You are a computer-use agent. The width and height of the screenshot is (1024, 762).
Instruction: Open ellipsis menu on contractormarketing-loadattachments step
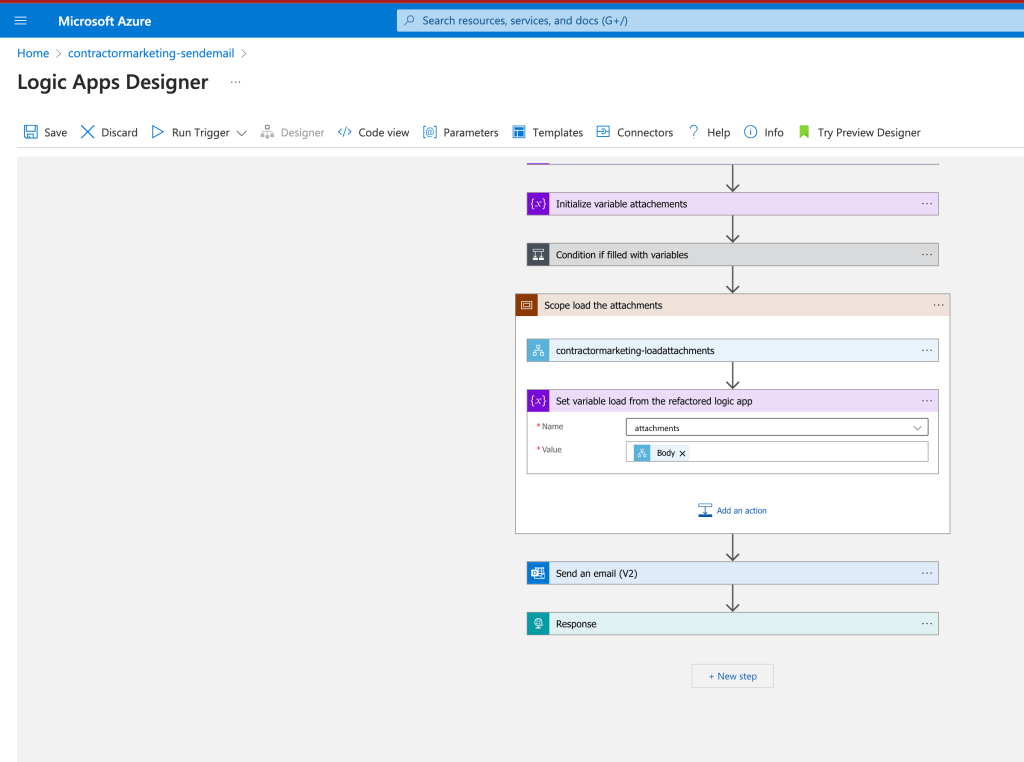point(927,351)
